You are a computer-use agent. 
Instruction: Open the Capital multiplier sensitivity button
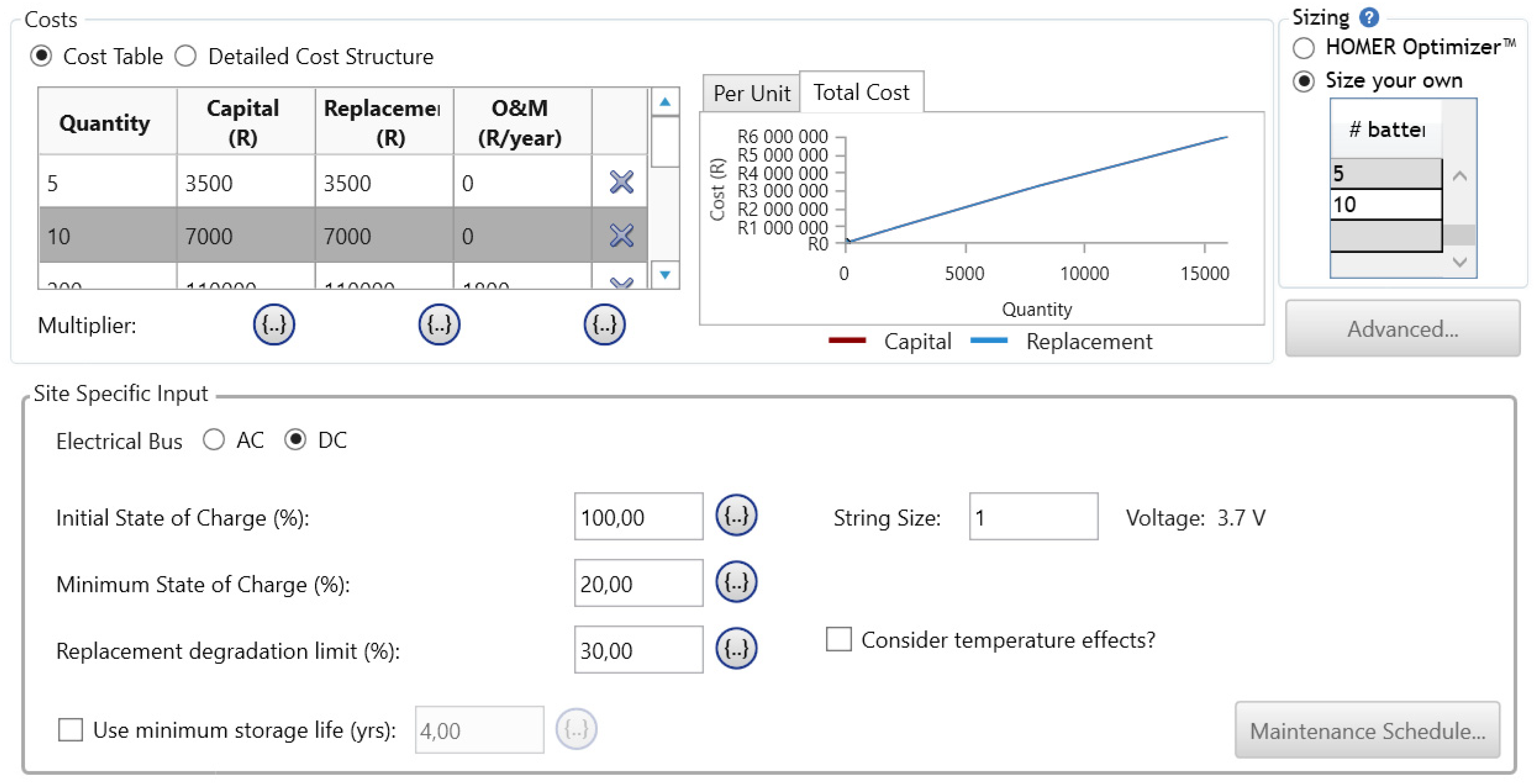point(274,325)
